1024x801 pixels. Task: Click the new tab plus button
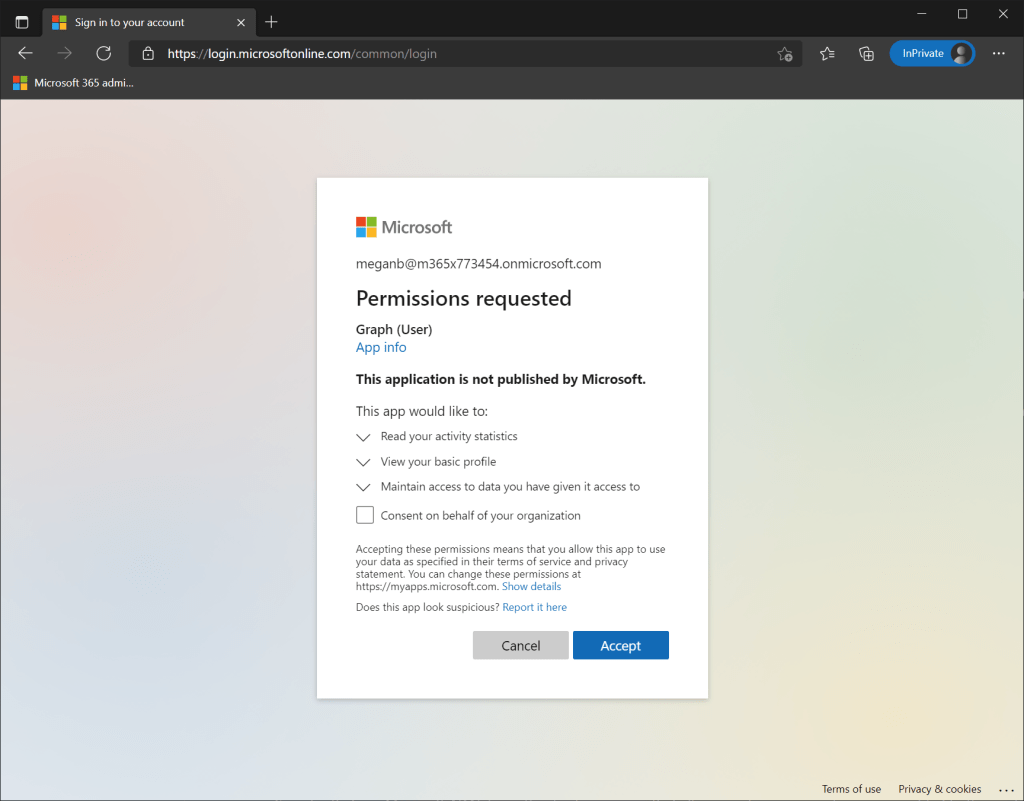pos(271,22)
